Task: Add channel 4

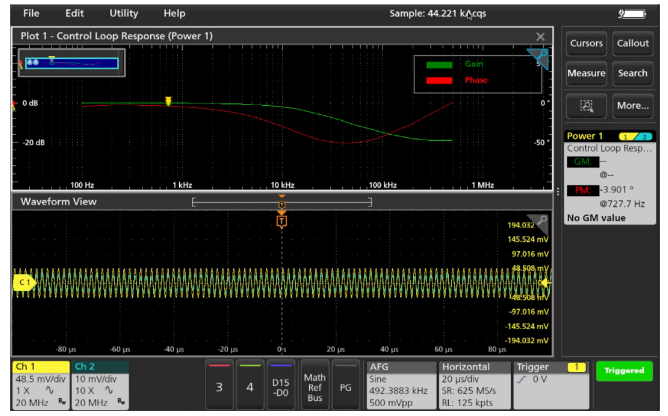Action: pyautogui.click(x=250, y=385)
